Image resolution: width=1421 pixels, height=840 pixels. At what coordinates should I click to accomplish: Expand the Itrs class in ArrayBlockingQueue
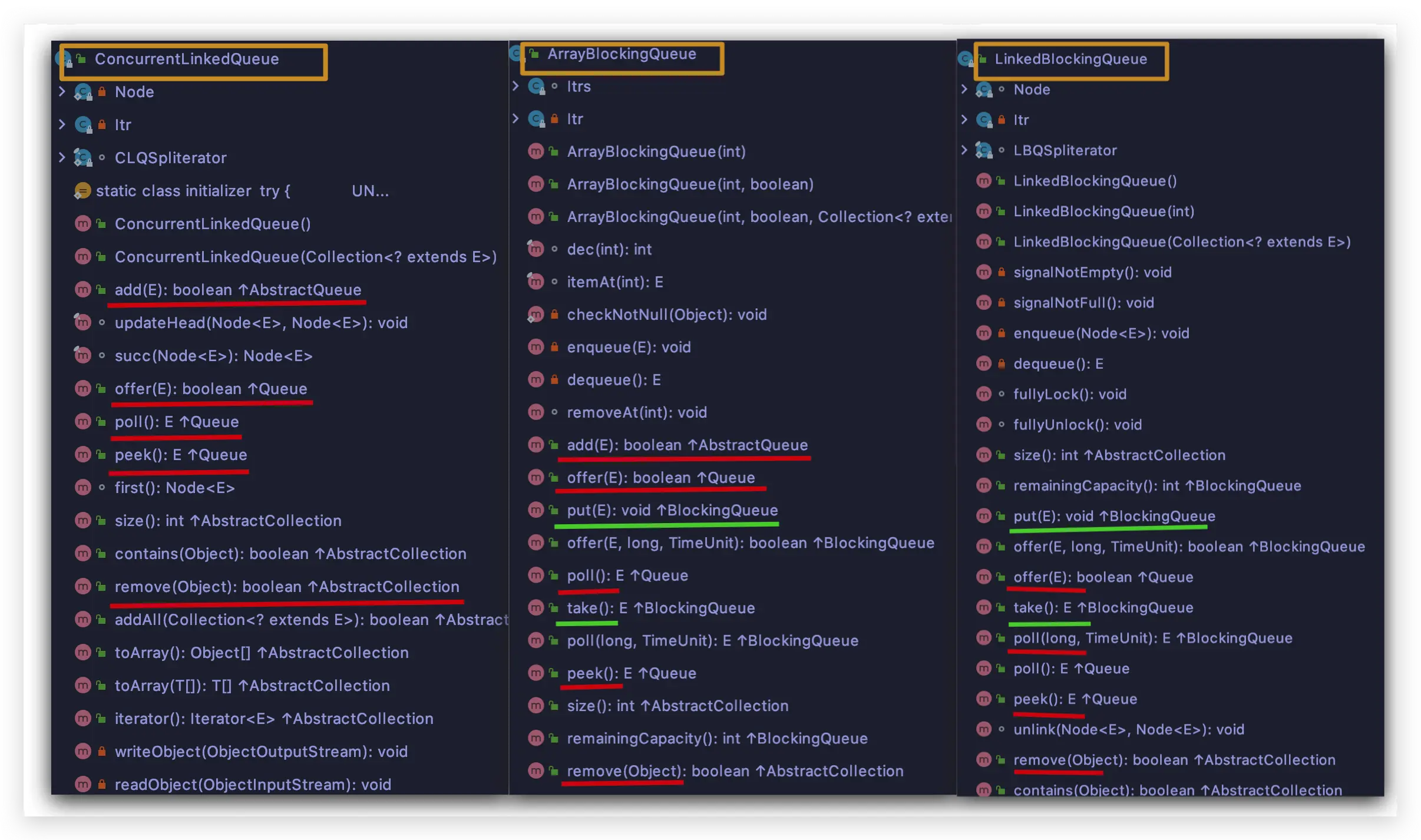pos(515,87)
